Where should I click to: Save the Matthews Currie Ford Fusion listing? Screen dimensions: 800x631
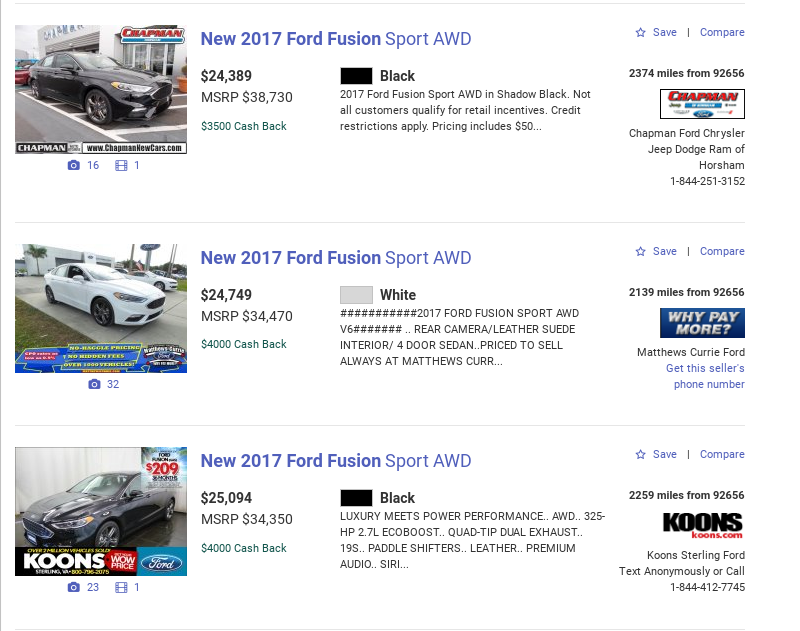665,251
